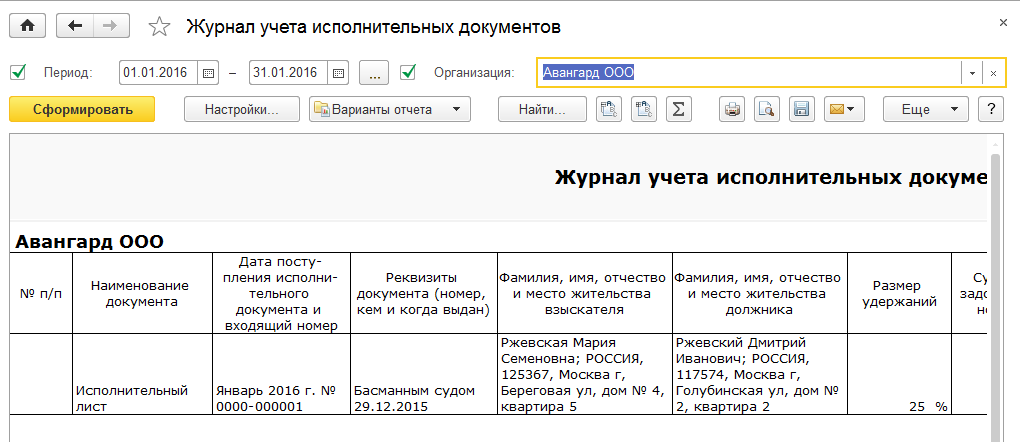Click the Найти... button
The image size is (1020, 442).
(543, 109)
